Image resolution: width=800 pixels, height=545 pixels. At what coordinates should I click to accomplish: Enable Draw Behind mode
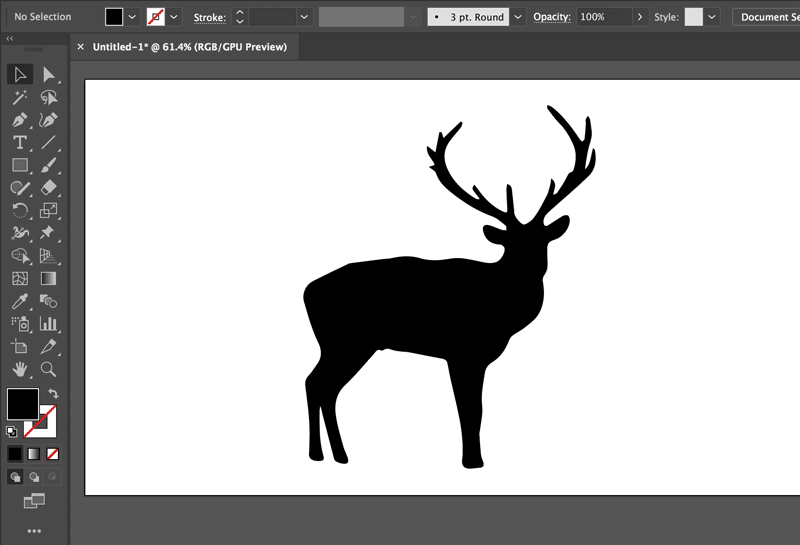34,477
